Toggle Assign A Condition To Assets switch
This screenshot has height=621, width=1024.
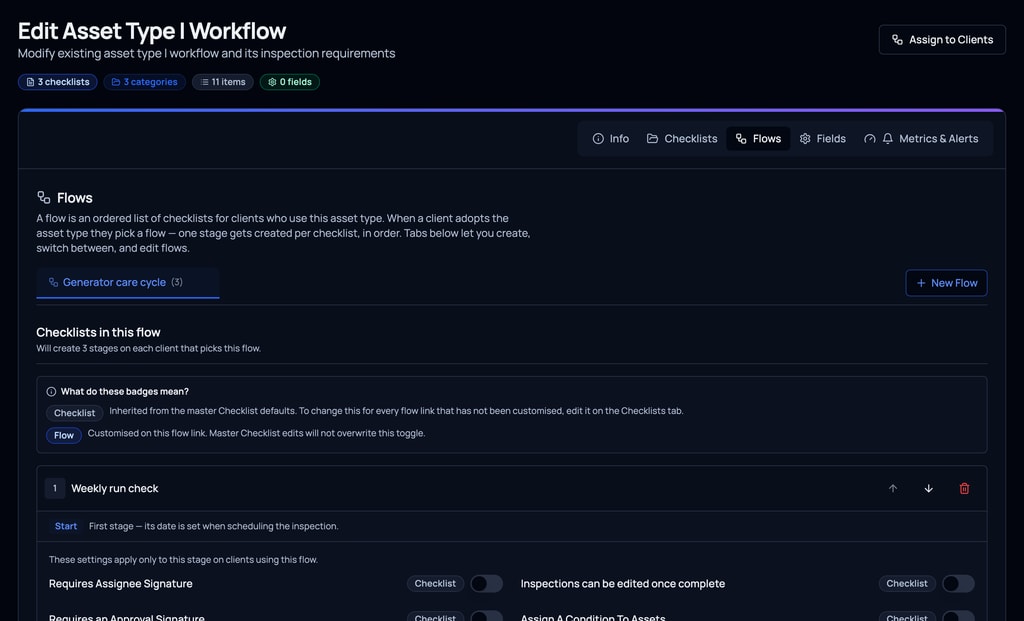[x=958, y=616]
